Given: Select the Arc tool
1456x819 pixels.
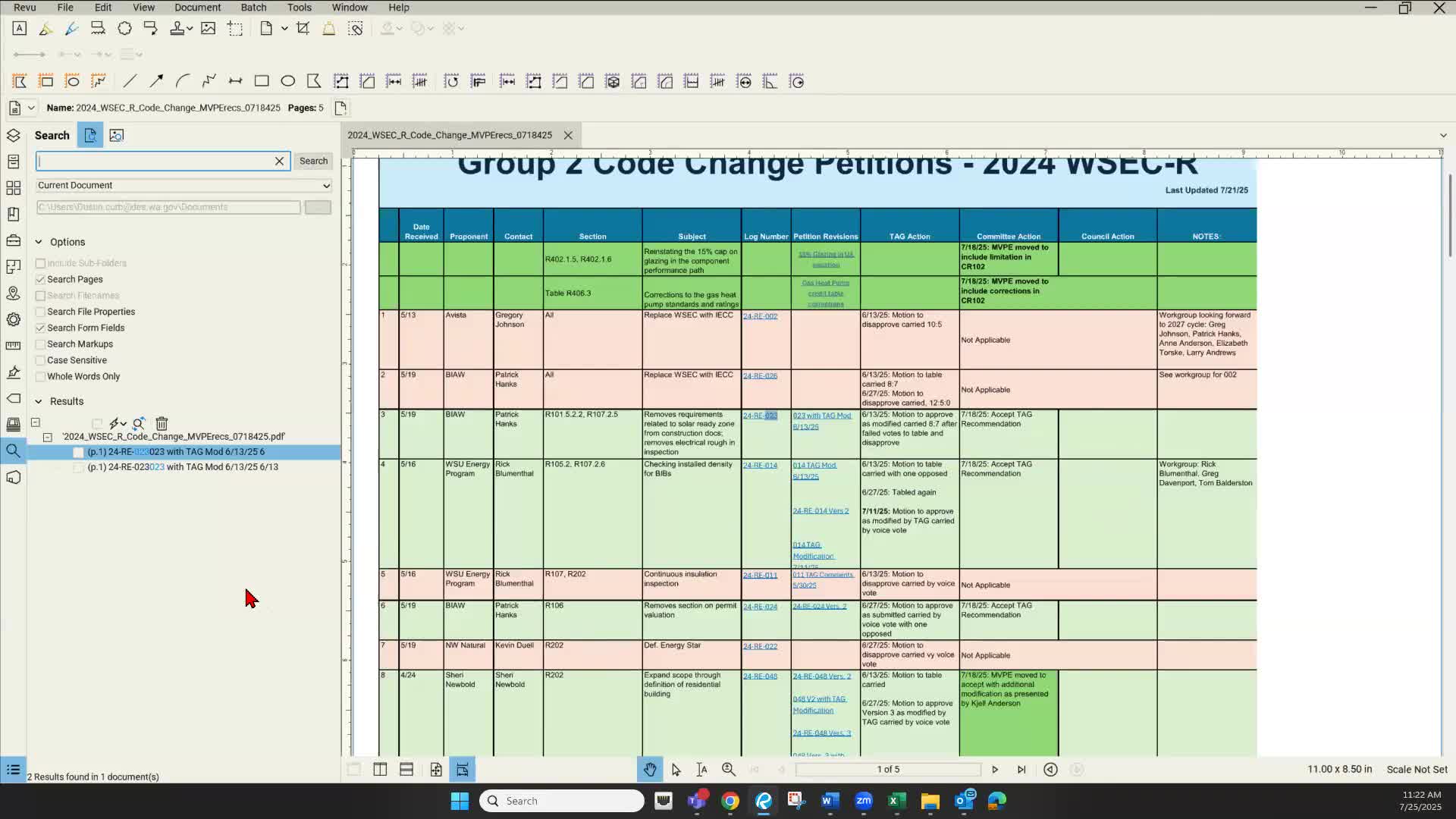Looking at the screenshot, I should (x=182, y=81).
